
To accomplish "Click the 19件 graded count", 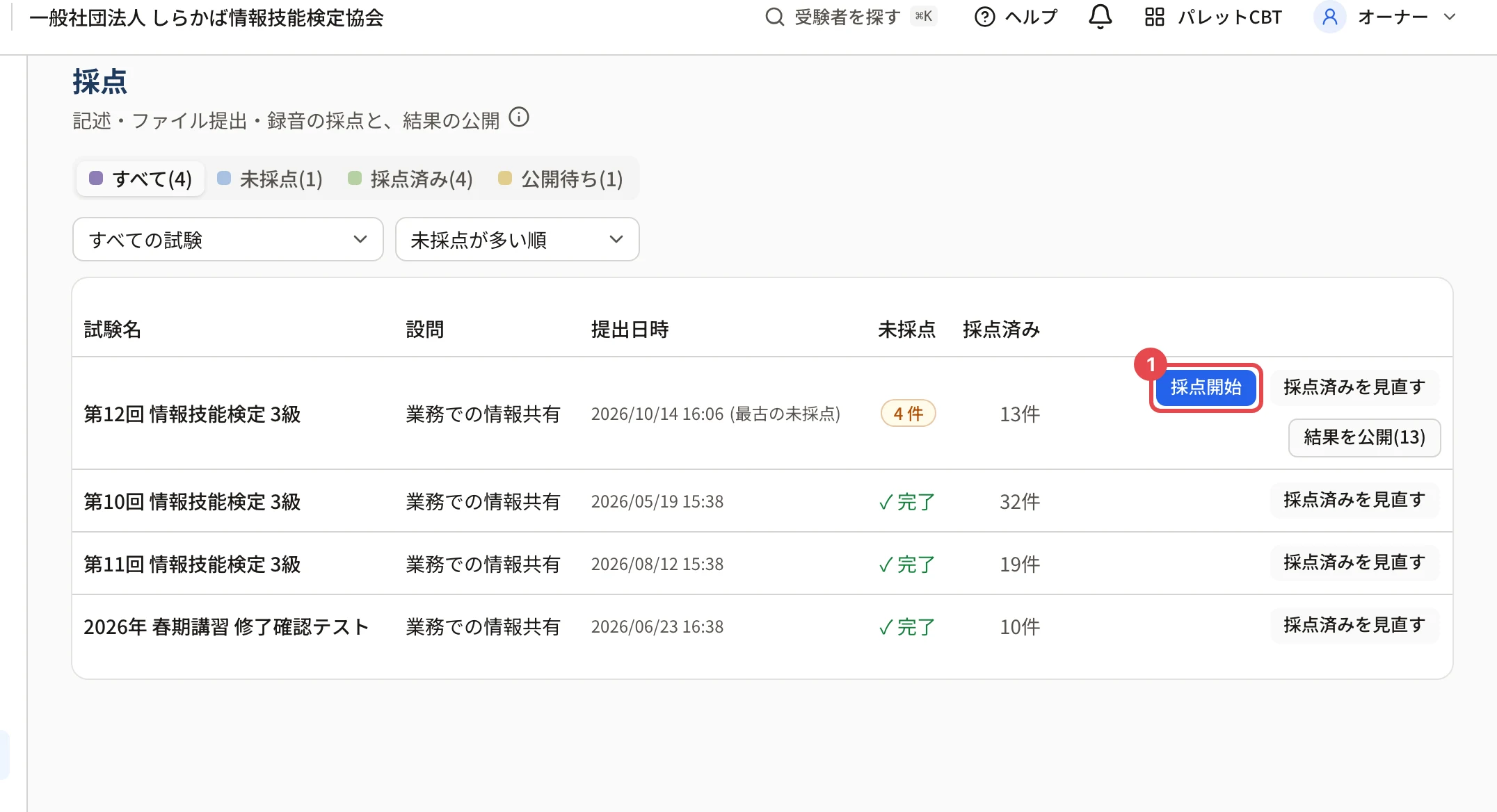I will (x=1019, y=565).
